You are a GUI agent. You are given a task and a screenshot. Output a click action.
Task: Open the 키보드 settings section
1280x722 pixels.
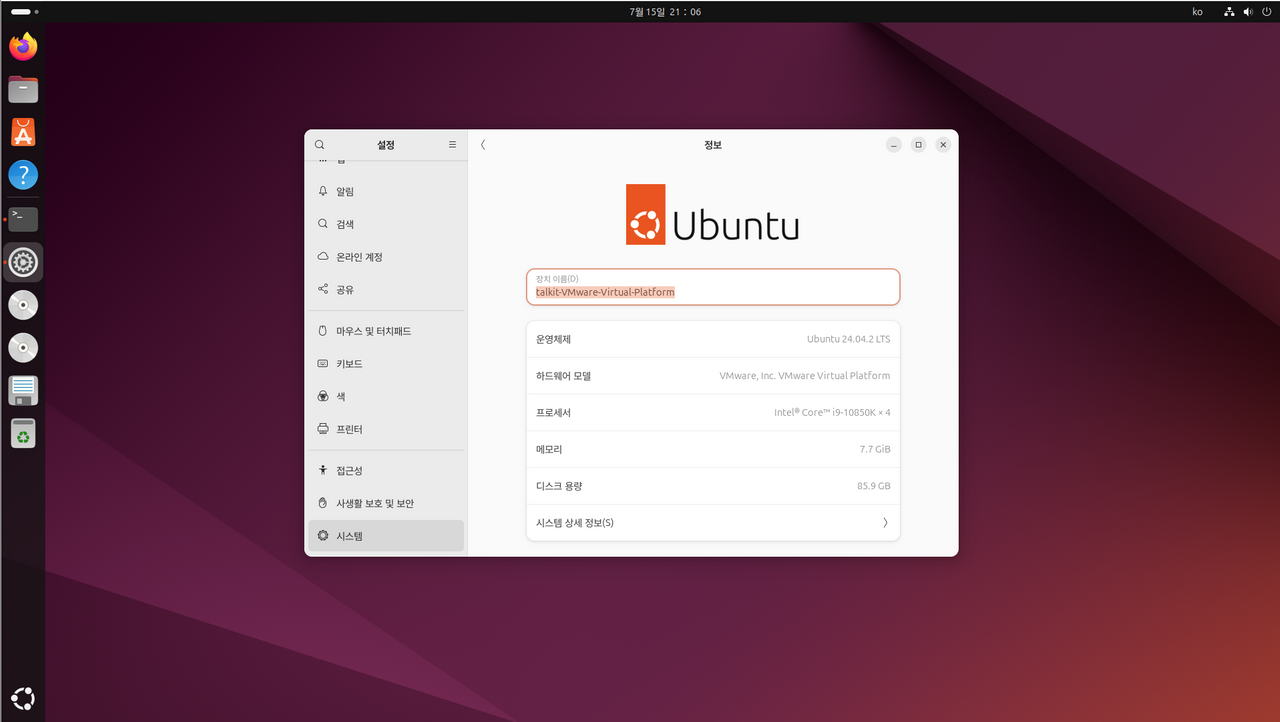coord(386,364)
